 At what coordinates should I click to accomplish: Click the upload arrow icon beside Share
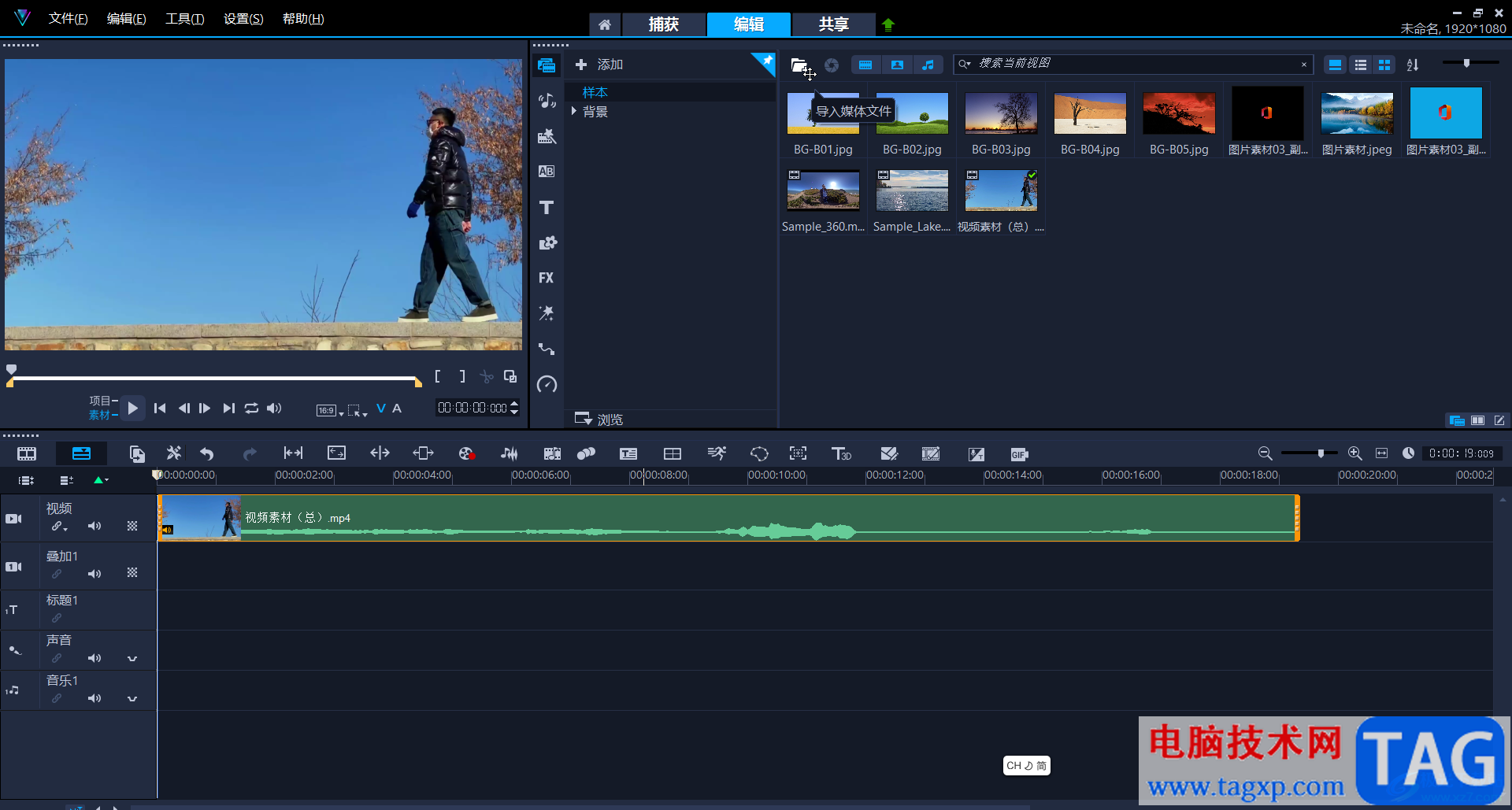tap(888, 24)
